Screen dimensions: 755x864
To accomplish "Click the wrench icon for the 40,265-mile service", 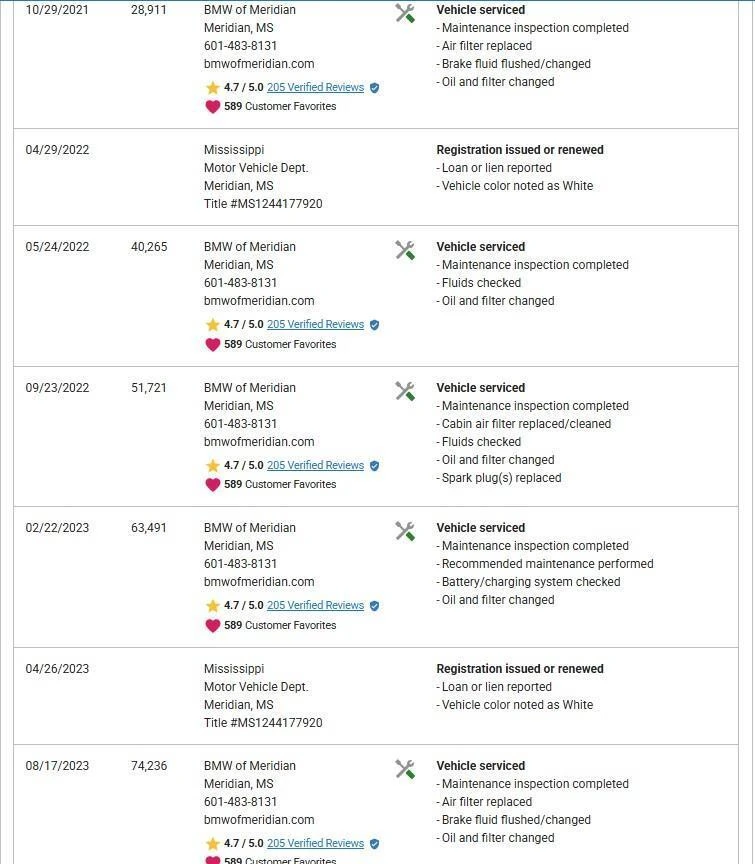I will click(405, 250).
